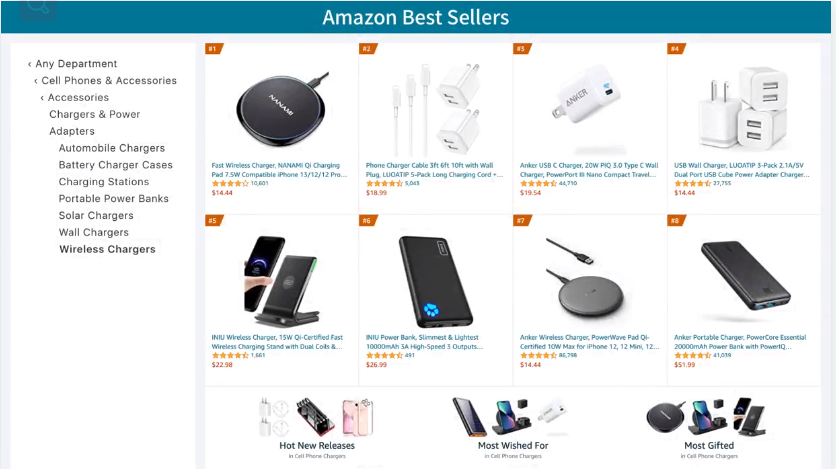Open INIU Wireless Charger 15W title link
836x469 pixels.
tap(277, 342)
